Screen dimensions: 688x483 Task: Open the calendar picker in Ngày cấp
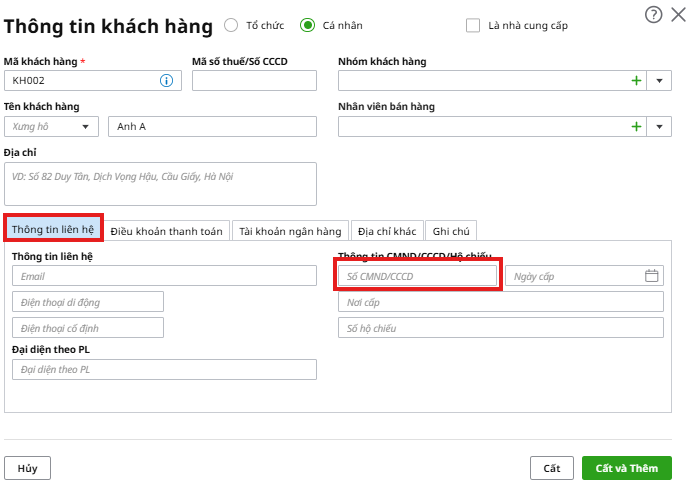click(652, 276)
